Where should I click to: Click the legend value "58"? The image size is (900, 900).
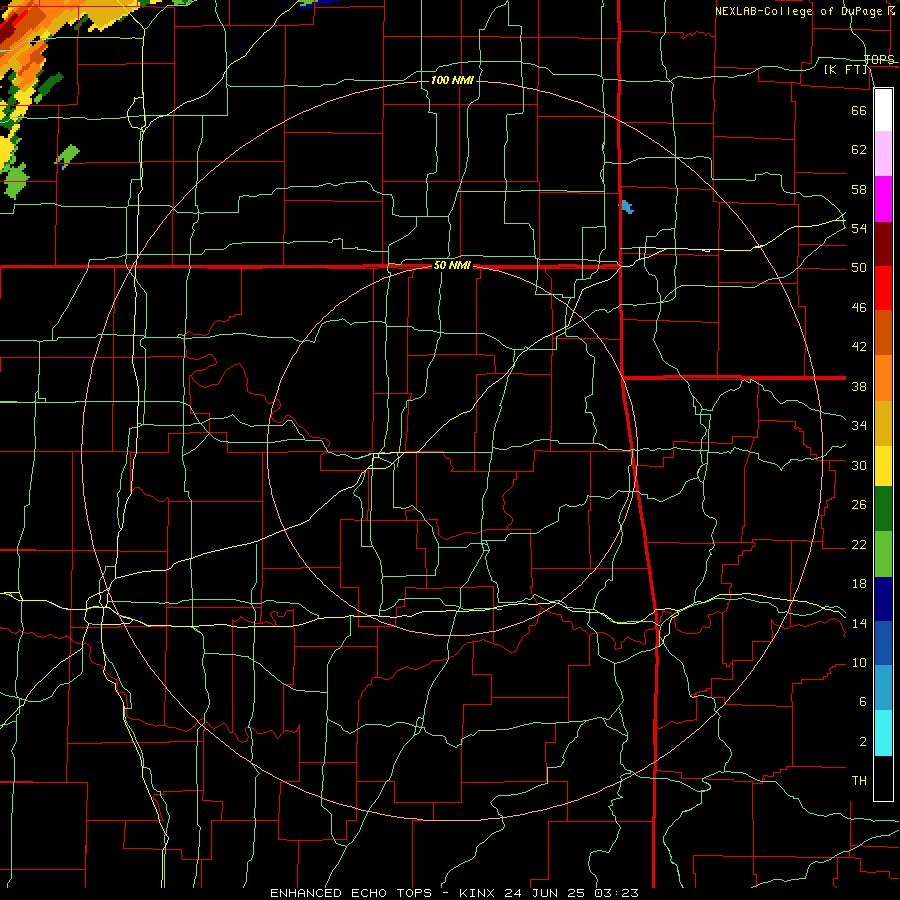point(859,189)
